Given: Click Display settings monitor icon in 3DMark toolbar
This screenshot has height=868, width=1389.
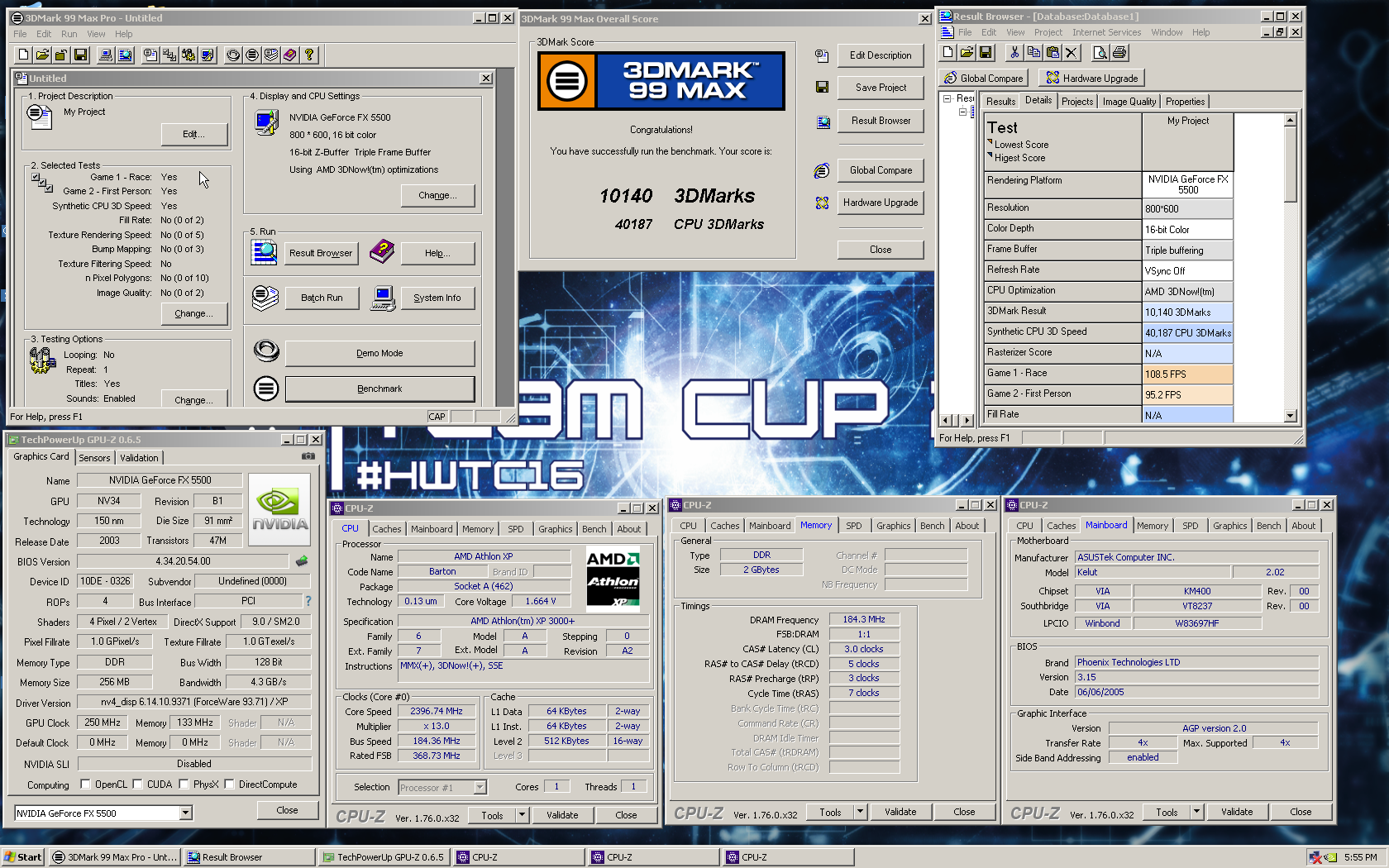Looking at the screenshot, I should (208, 55).
